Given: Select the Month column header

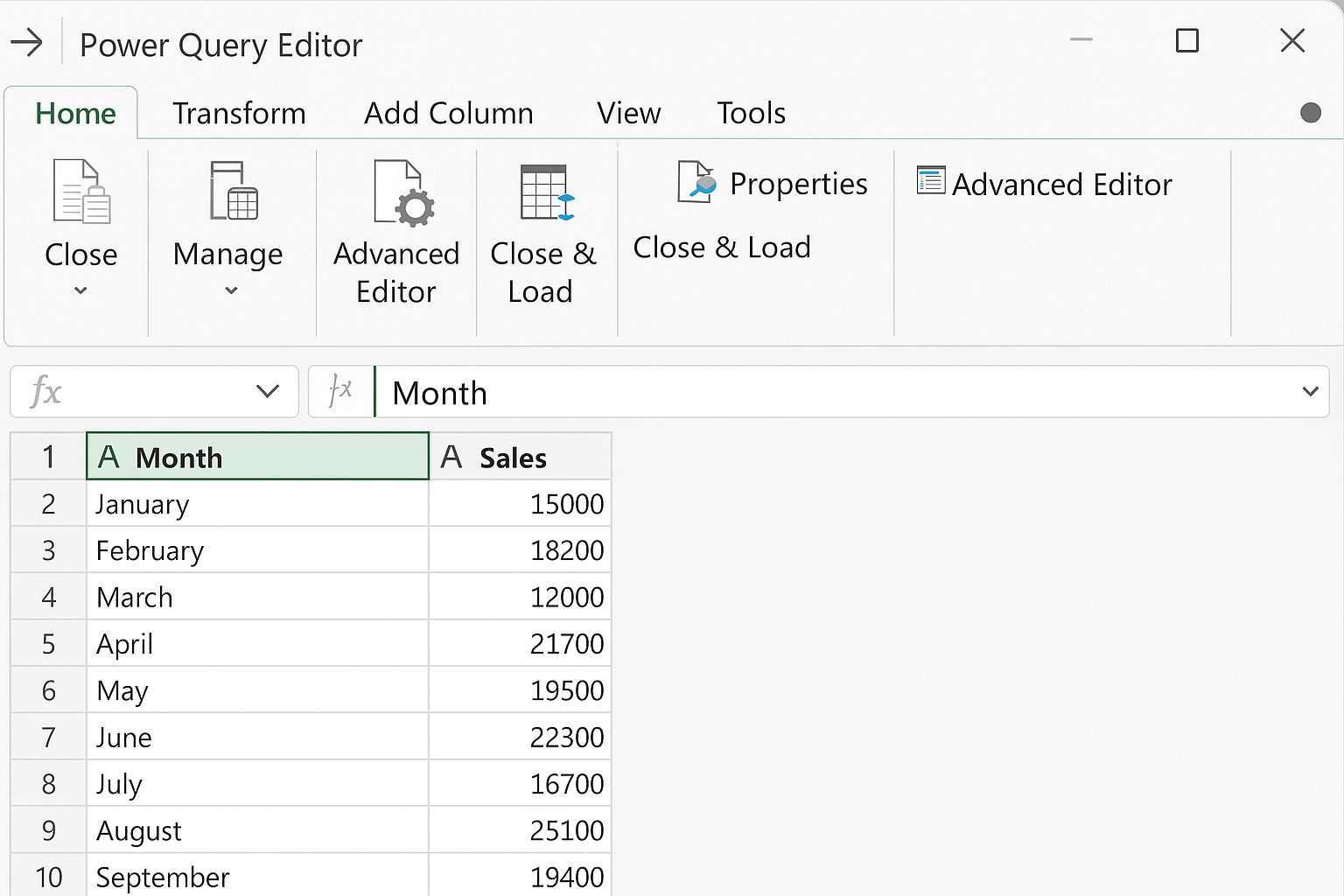Looking at the screenshot, I should tap(257, 456).
